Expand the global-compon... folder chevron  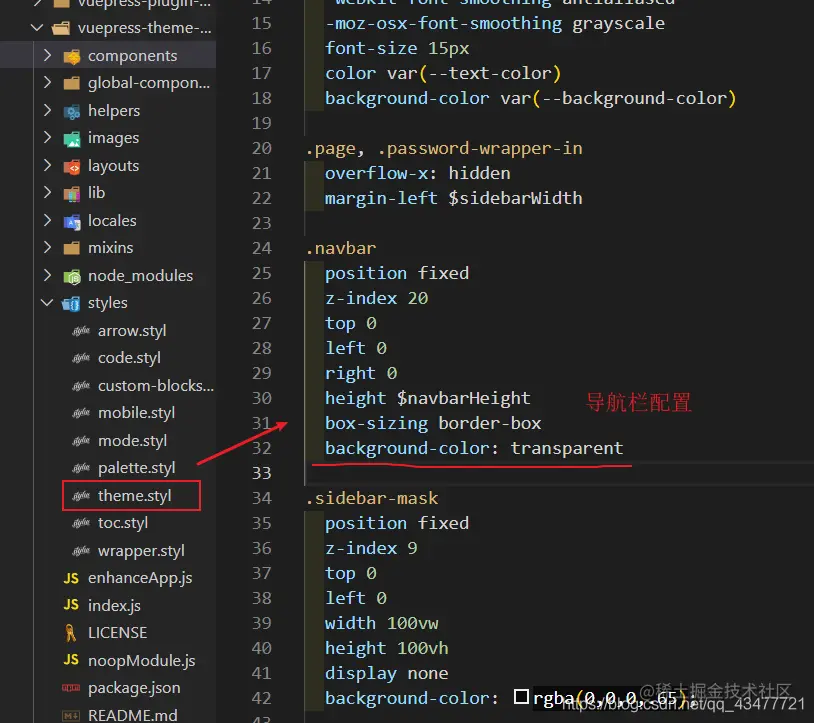[x=47, y=83]
